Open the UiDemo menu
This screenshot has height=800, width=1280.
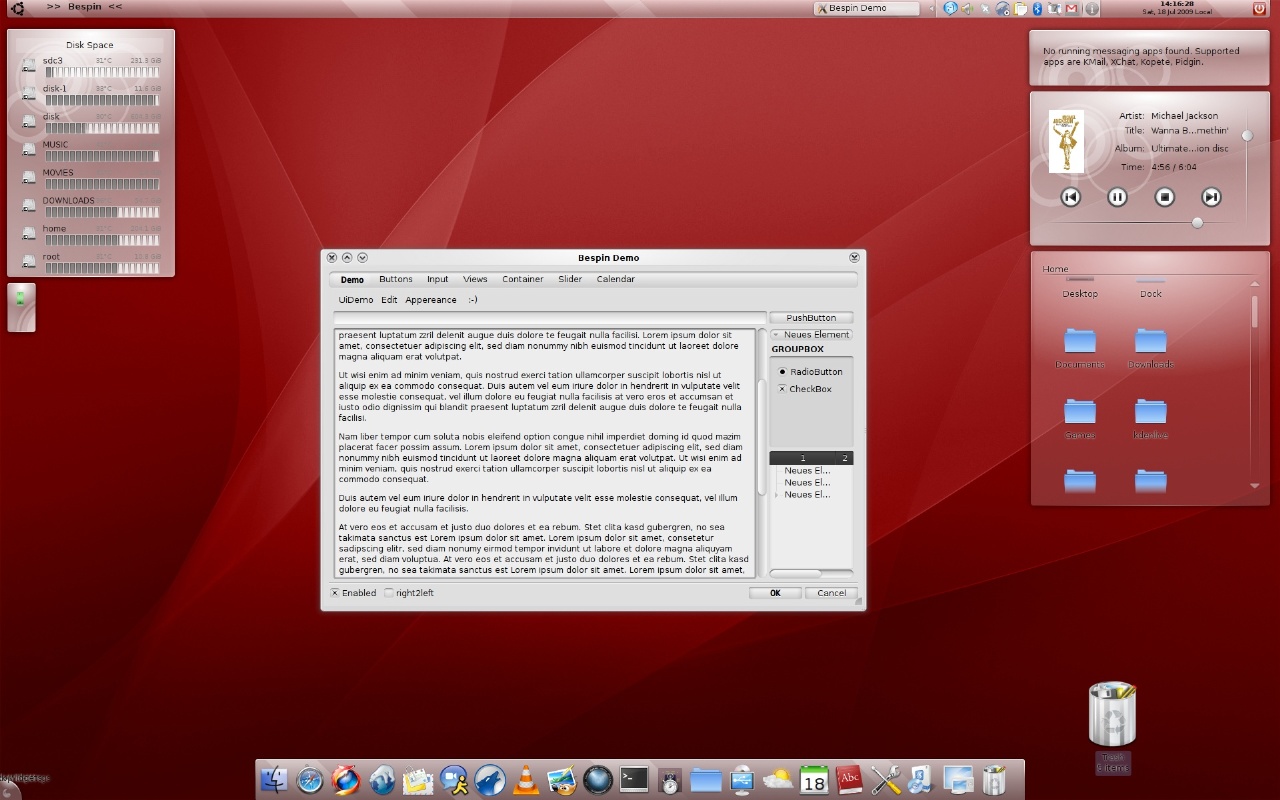pos(356,300)
